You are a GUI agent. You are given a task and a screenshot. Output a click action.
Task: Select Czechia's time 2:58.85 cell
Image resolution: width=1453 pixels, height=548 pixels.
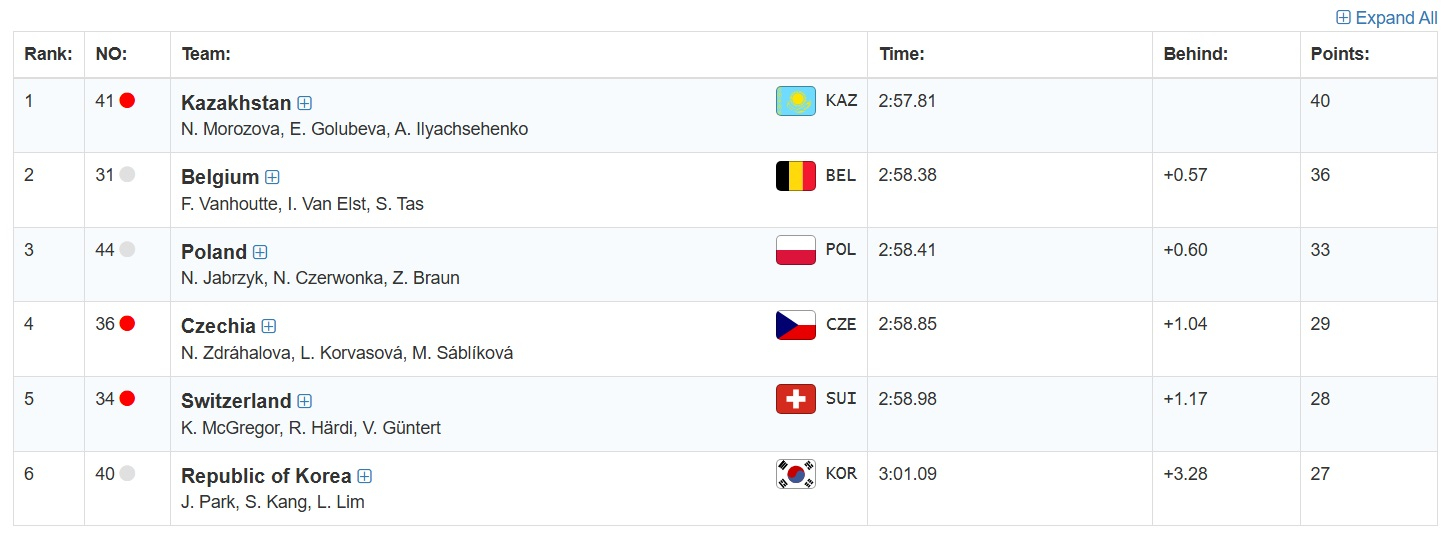click(907, 324)
